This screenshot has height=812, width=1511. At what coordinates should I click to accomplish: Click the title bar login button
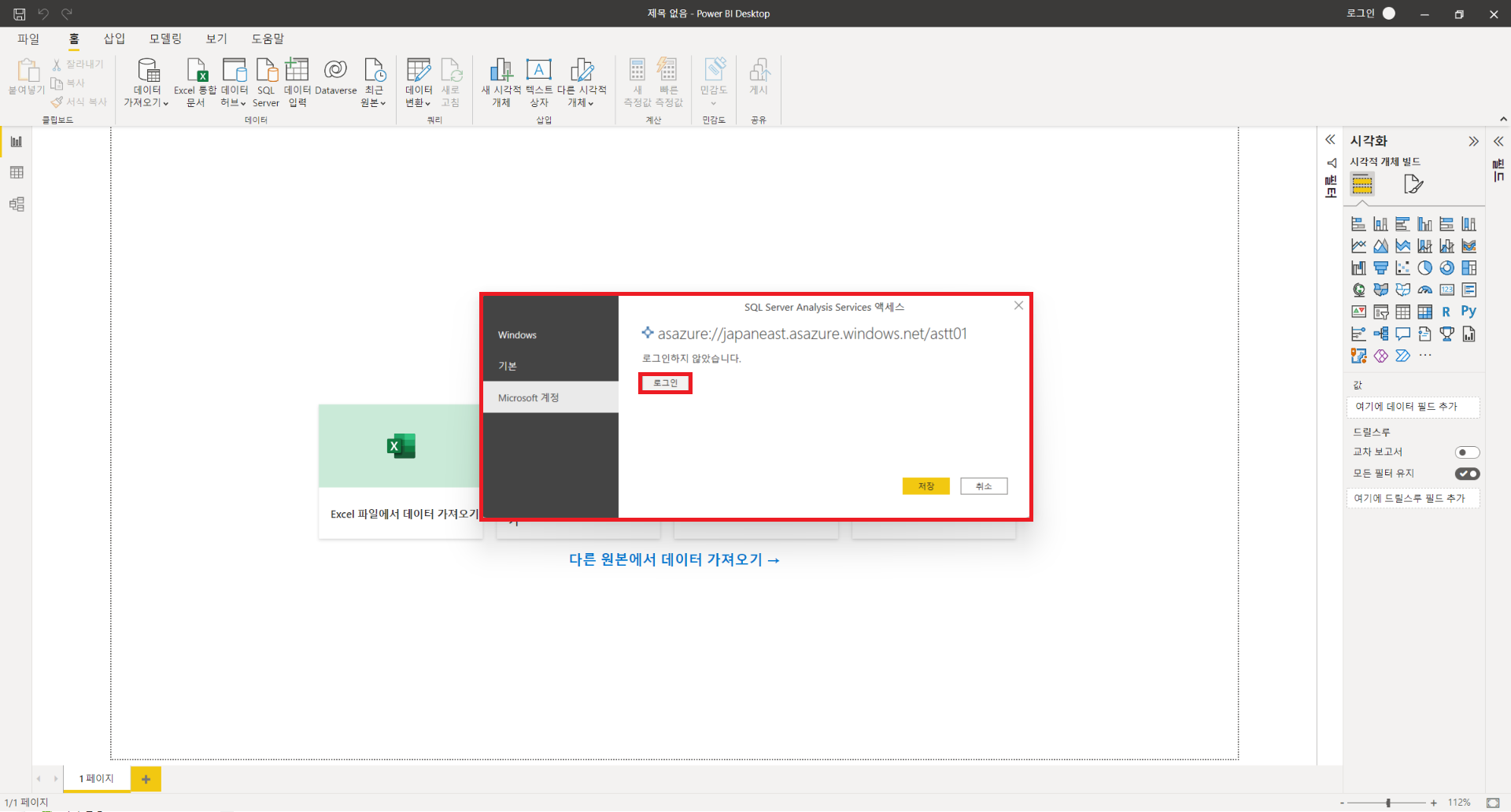click(1371, 13)
